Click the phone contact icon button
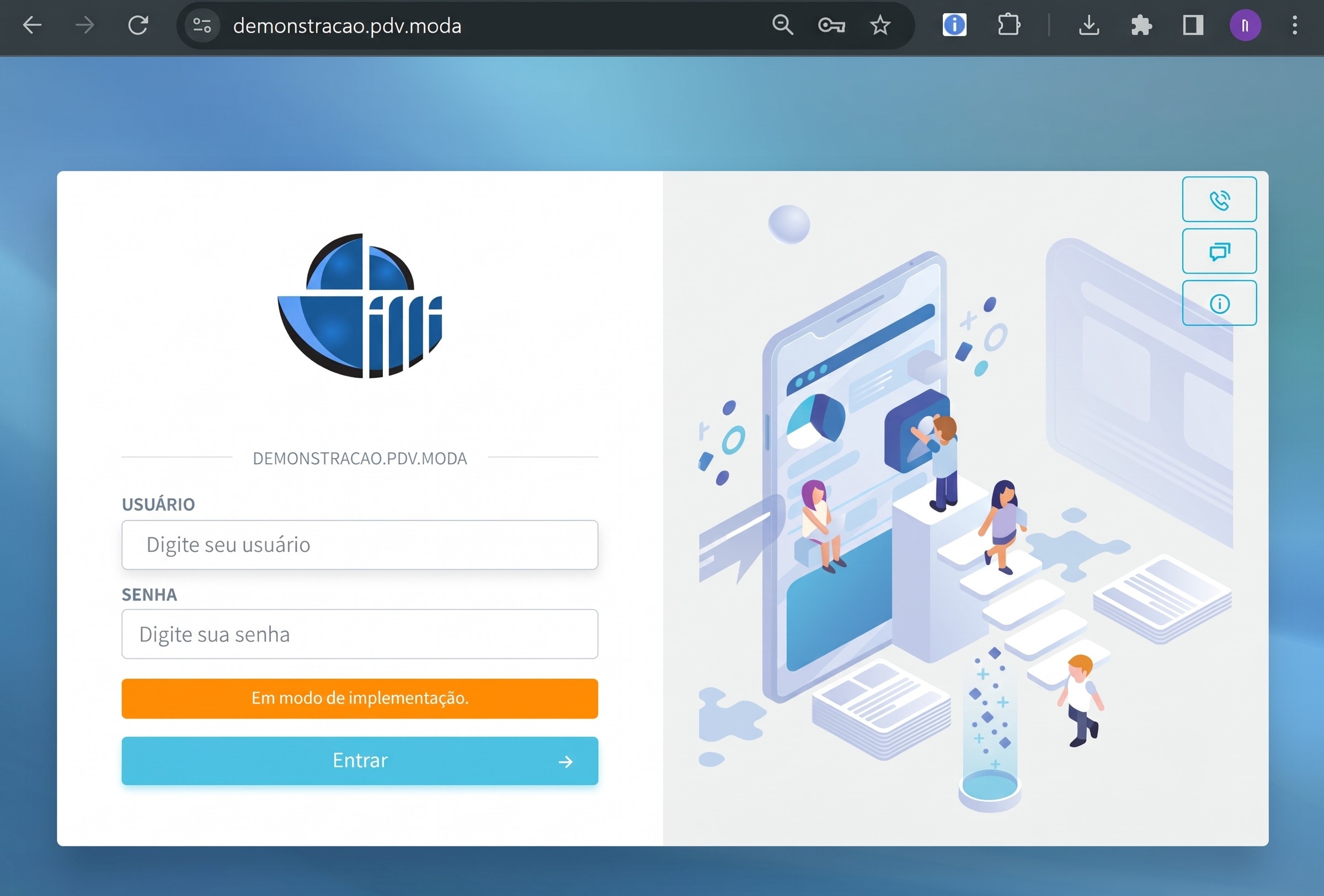Screen dimensions: 1324x896 1219,199
